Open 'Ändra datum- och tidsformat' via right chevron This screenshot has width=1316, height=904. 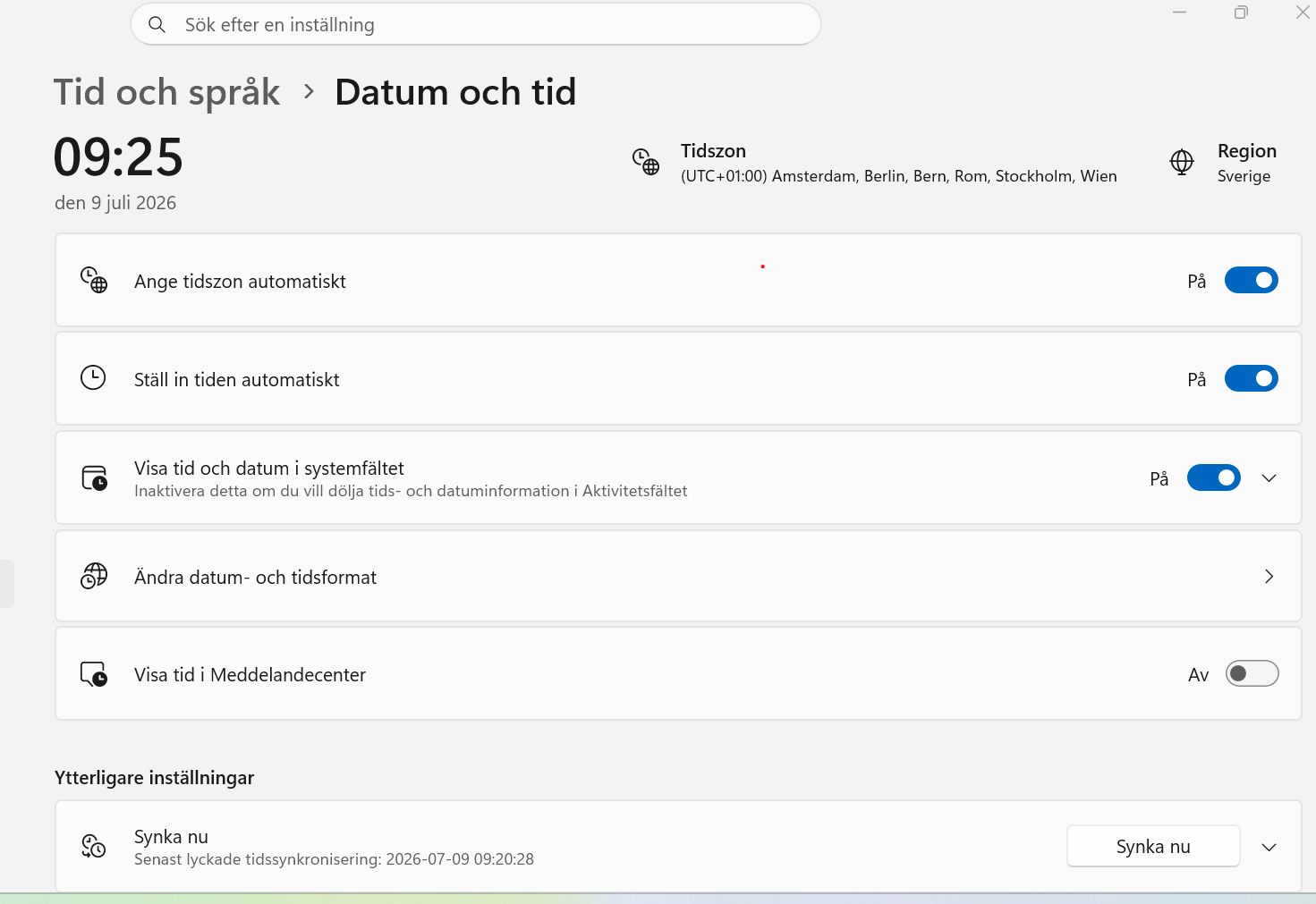pyautogui.click(x=1269, y=577)
